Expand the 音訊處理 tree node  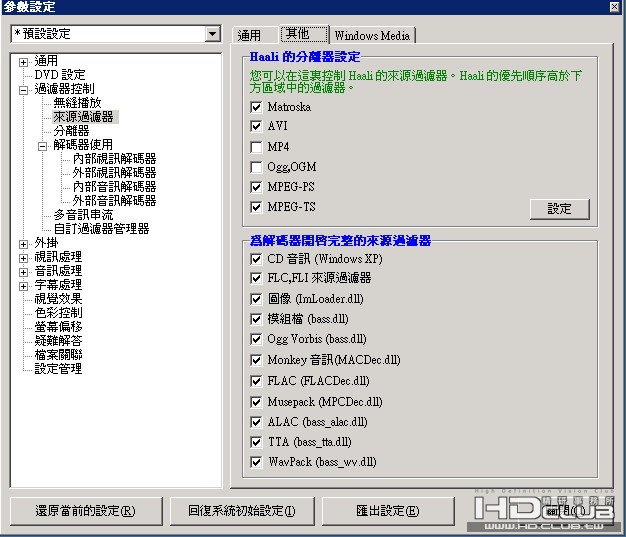(x=23, y=272)
